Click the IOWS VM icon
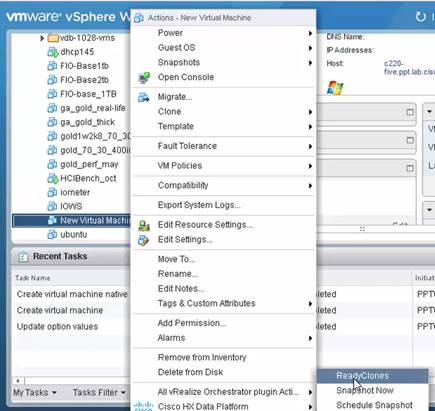The height and width of the screenshot is (411, 435). tap(52, 206)
